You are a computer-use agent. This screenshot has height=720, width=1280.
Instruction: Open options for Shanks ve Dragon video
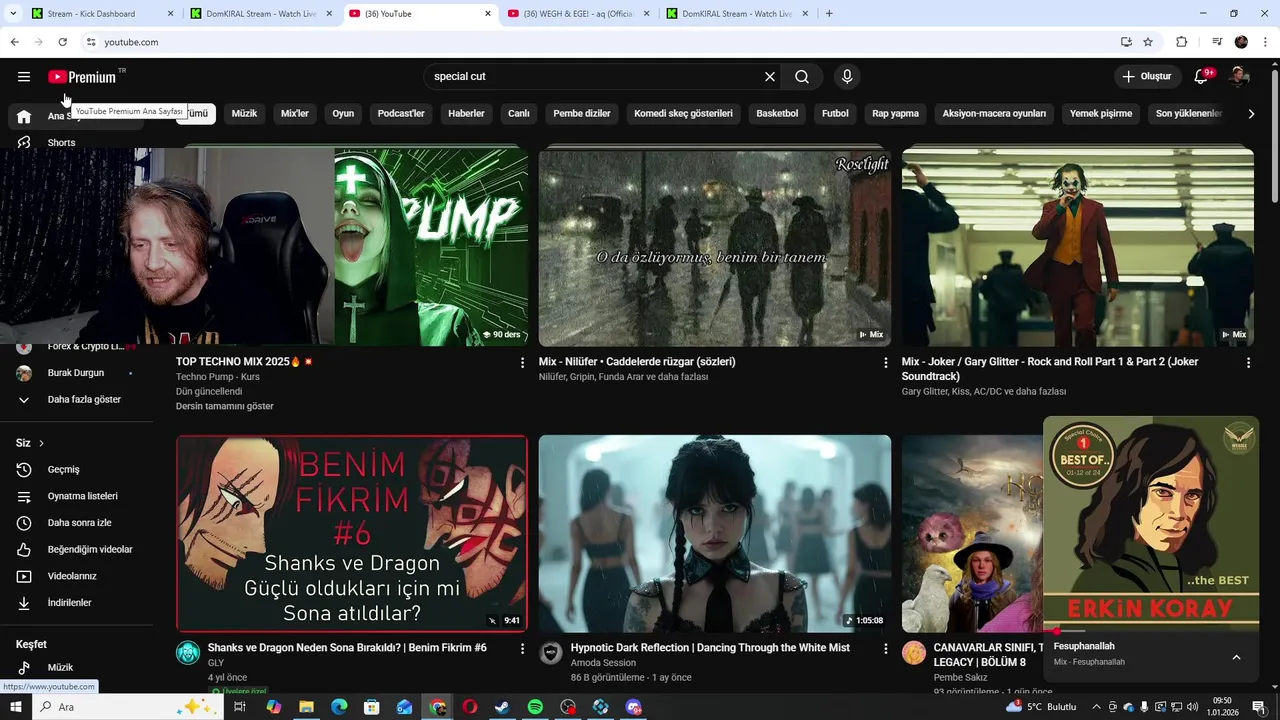point(522,649)
